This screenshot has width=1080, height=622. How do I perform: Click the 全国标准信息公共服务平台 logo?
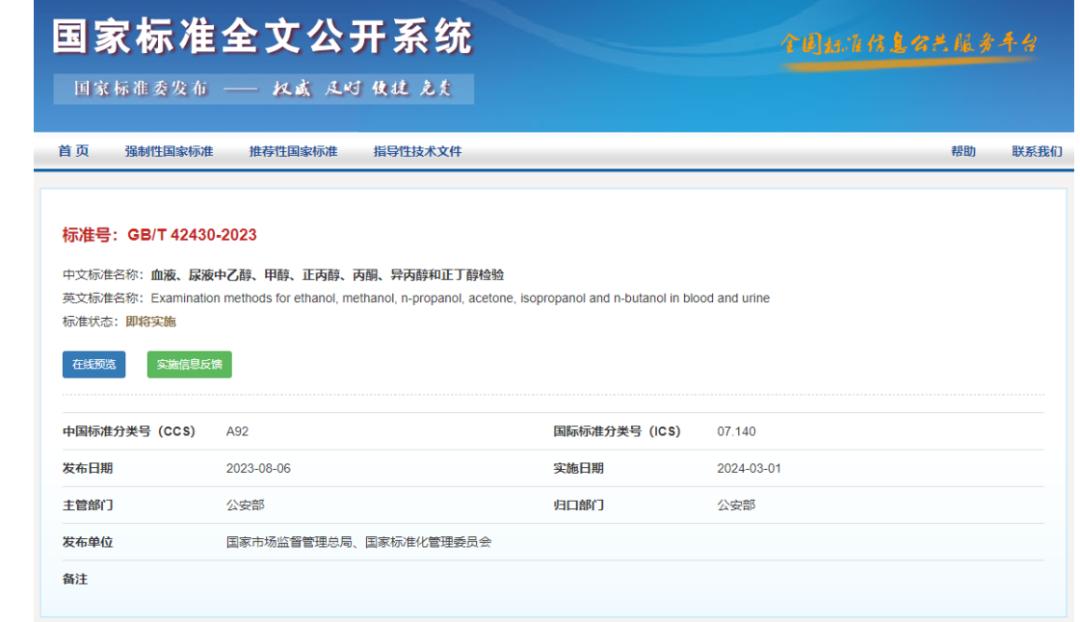click(908, 45)
